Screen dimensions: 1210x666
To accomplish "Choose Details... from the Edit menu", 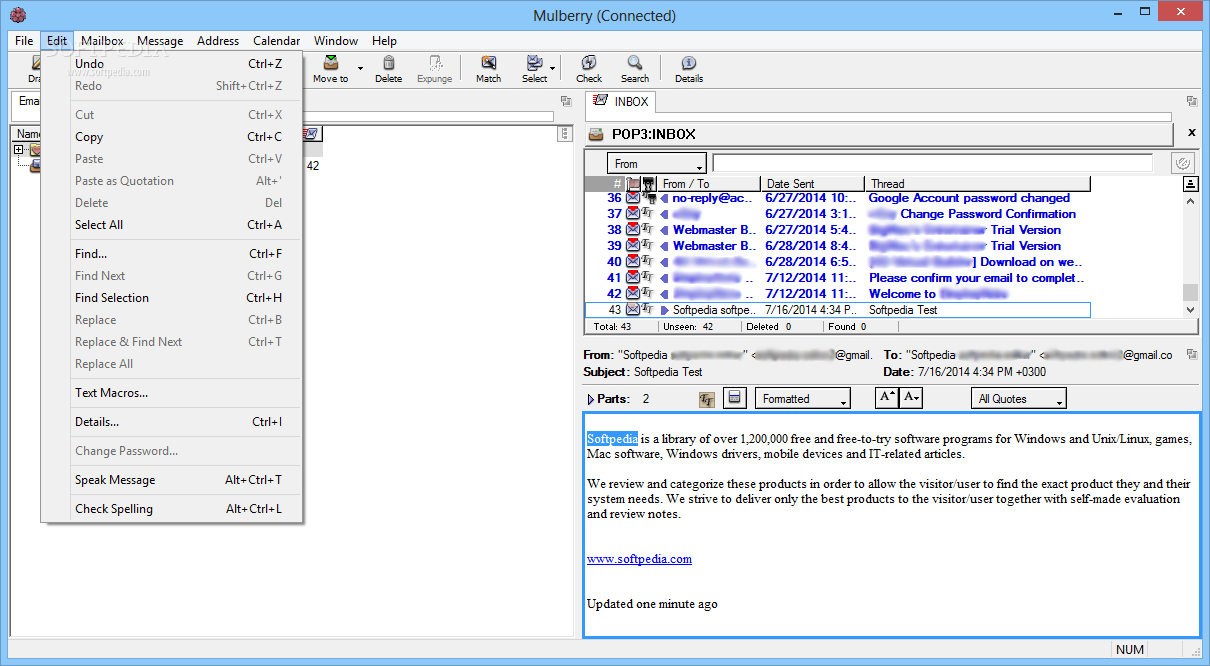I will click(172, 422).
